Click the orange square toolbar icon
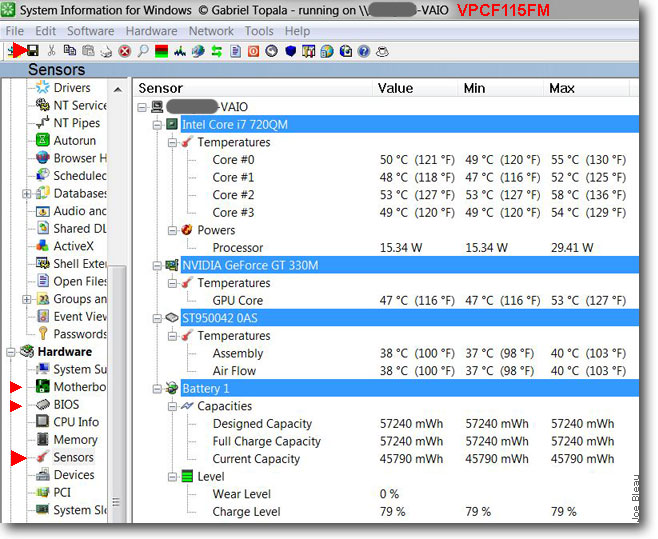 (253, 52)
